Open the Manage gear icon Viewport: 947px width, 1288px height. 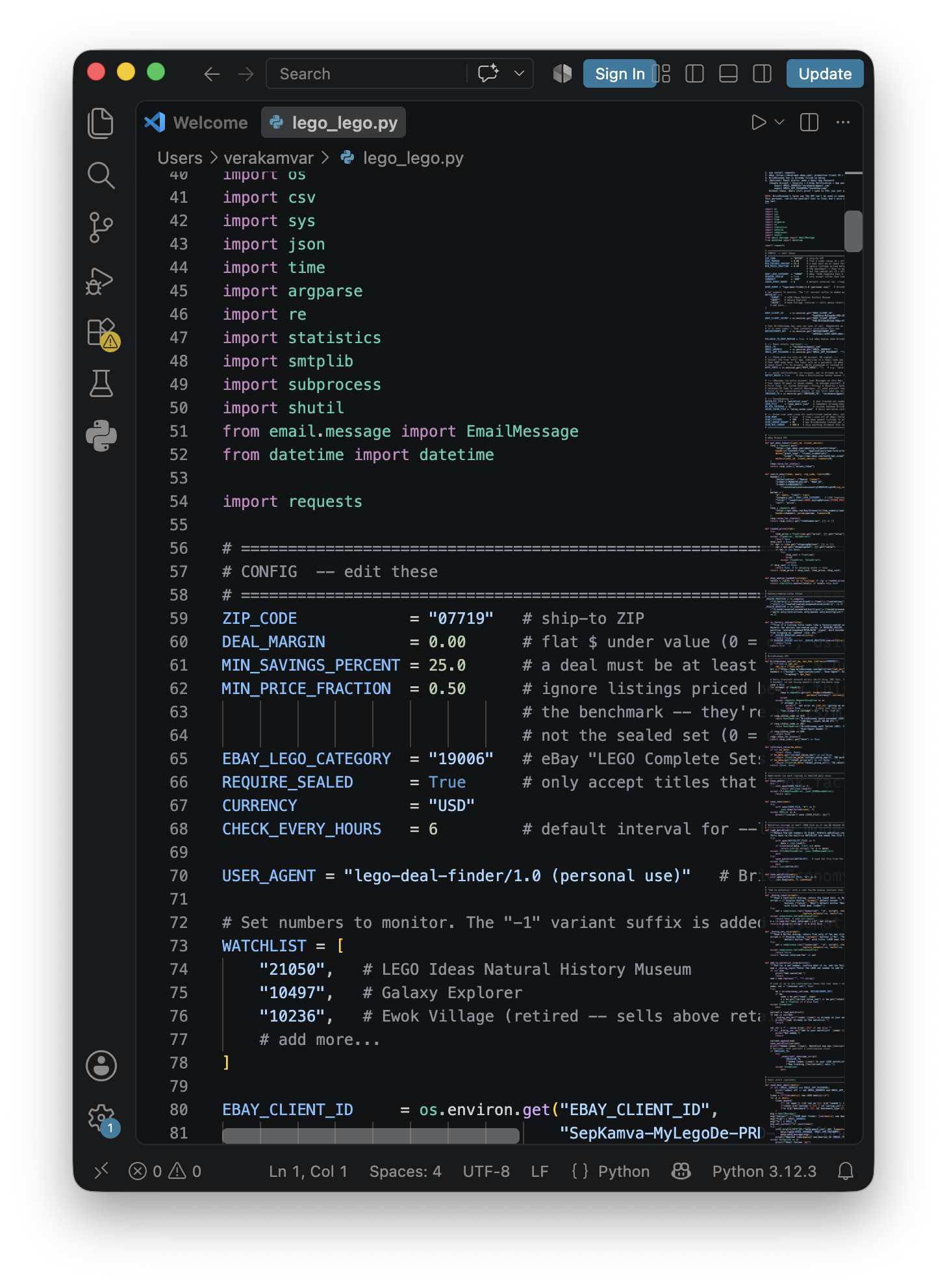pos(101,1118)
